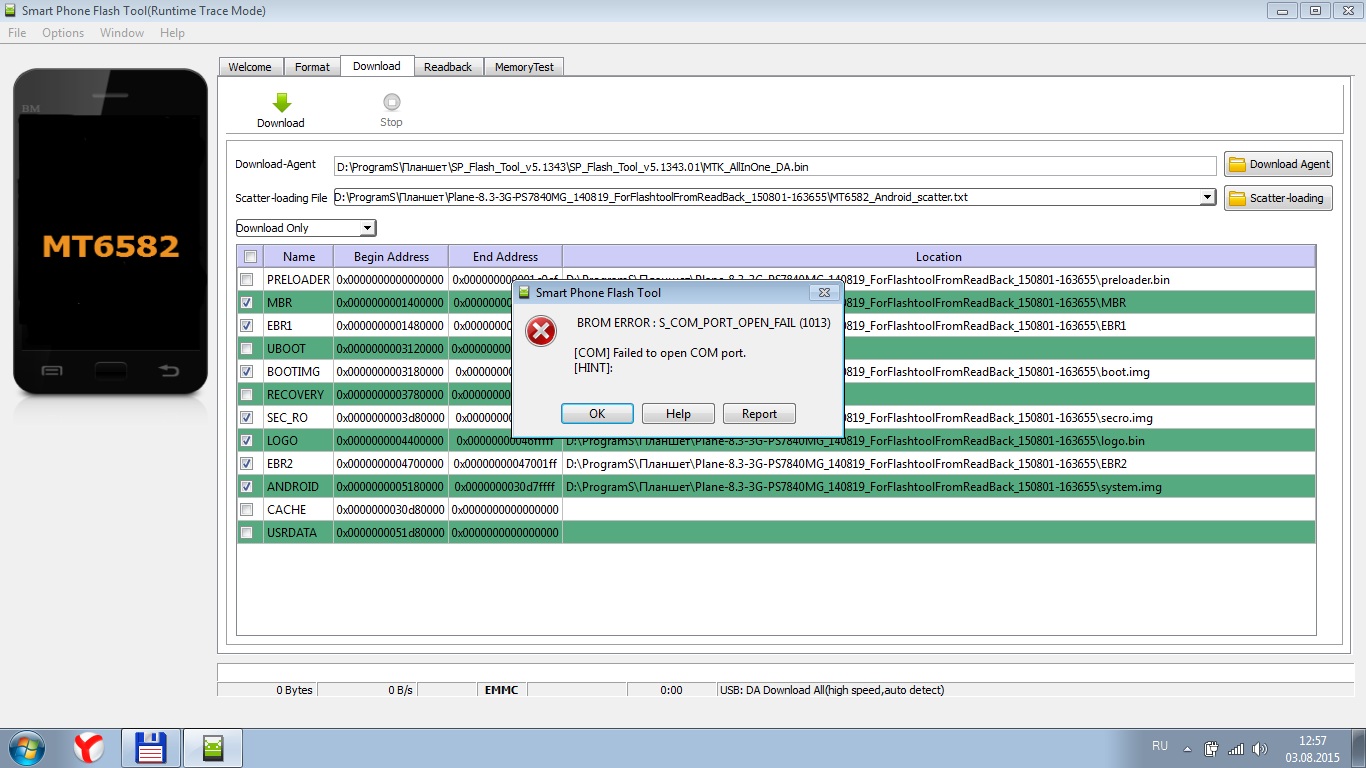Close the BROM error dialog with X
This screenshot has width=1366, height=768.
(x=824, y=293)
